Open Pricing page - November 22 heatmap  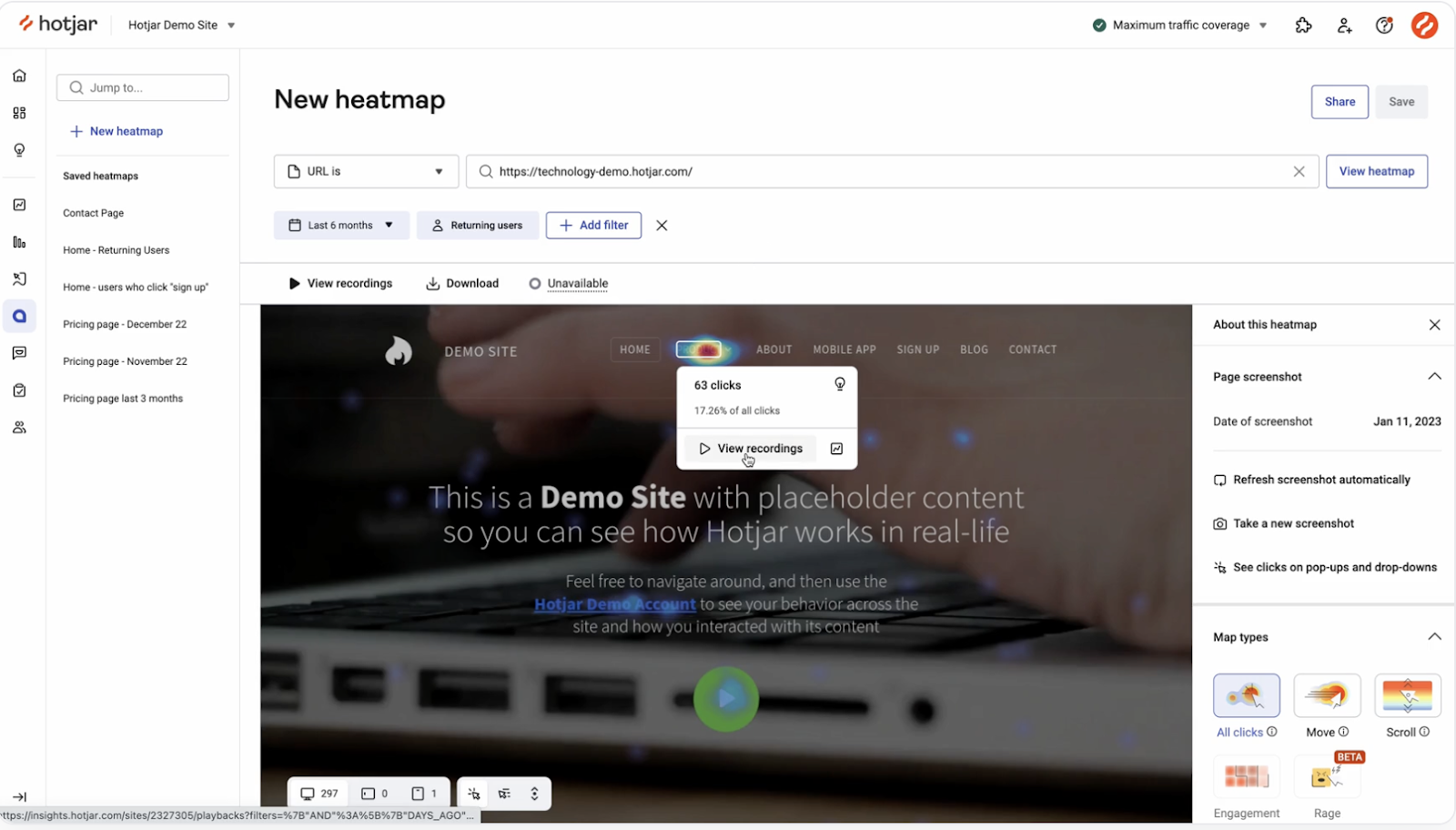125,361
